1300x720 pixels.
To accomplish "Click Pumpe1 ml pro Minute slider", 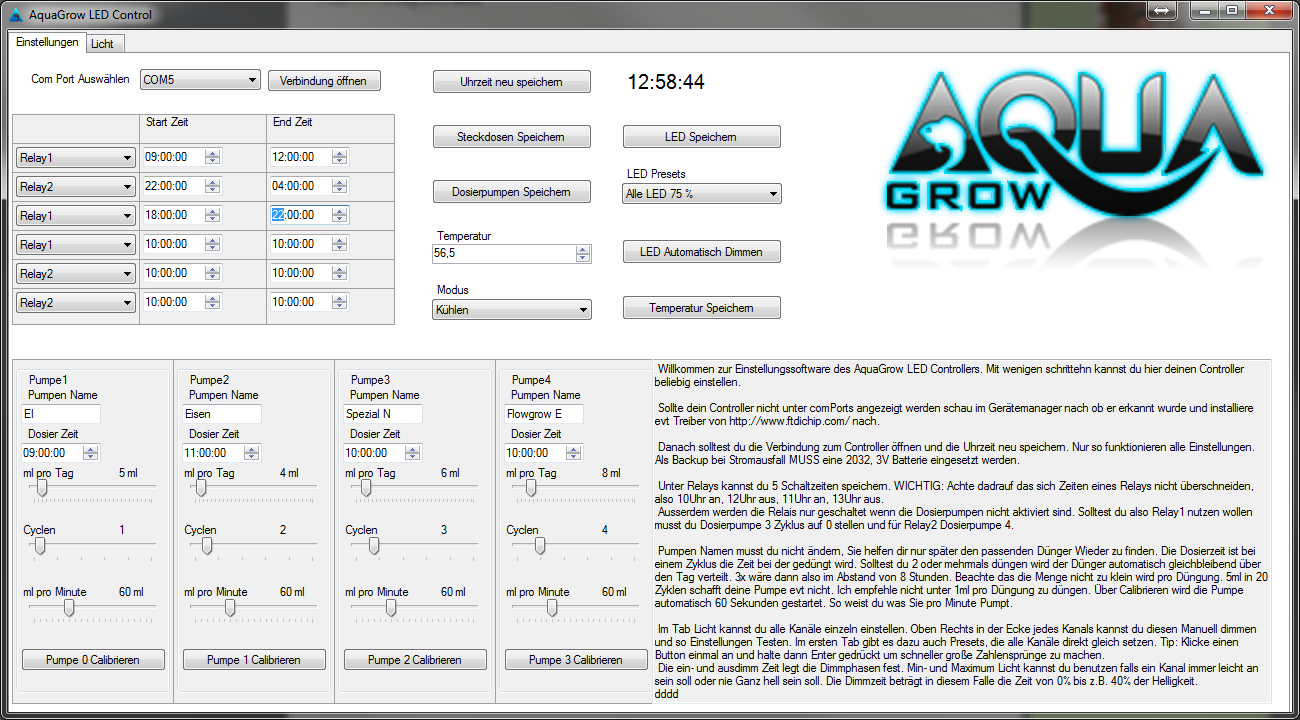I will [x=92, y=610].
